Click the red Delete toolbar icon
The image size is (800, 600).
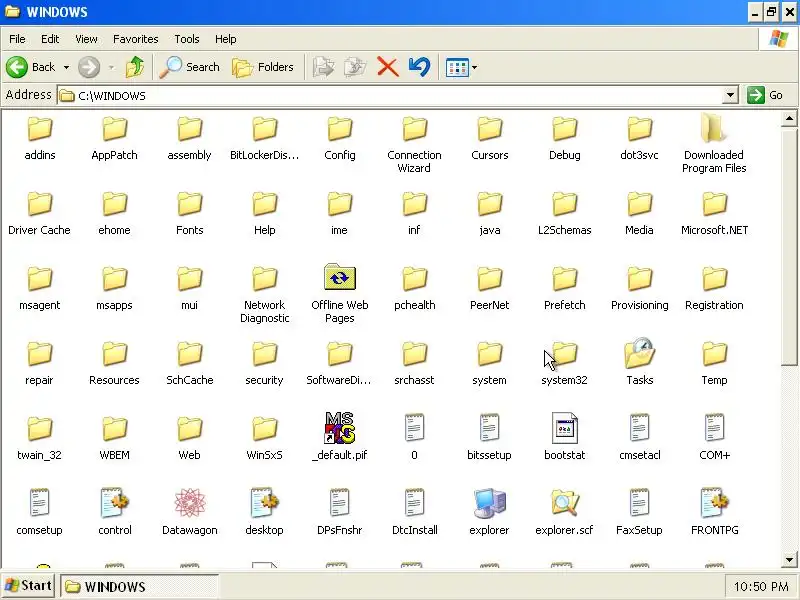point(388,67)
